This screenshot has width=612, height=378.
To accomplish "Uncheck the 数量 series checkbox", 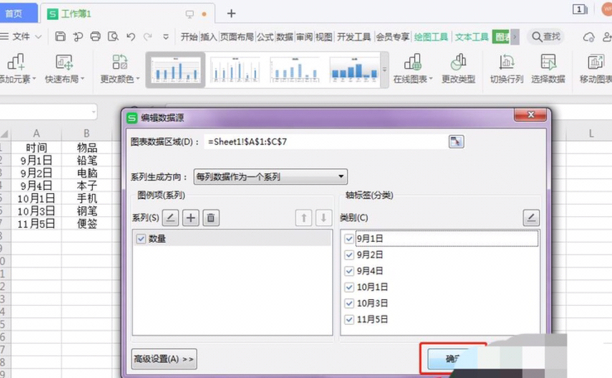I will click(141, 239).
